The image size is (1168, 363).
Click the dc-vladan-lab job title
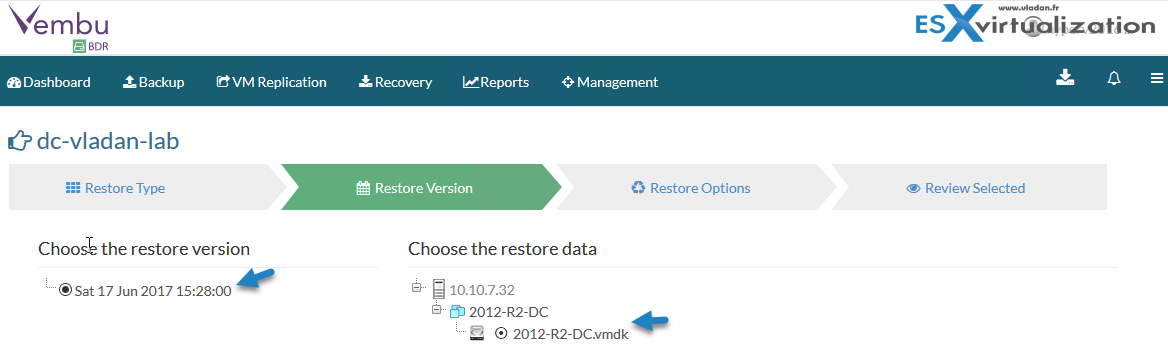tap(108, 141)
